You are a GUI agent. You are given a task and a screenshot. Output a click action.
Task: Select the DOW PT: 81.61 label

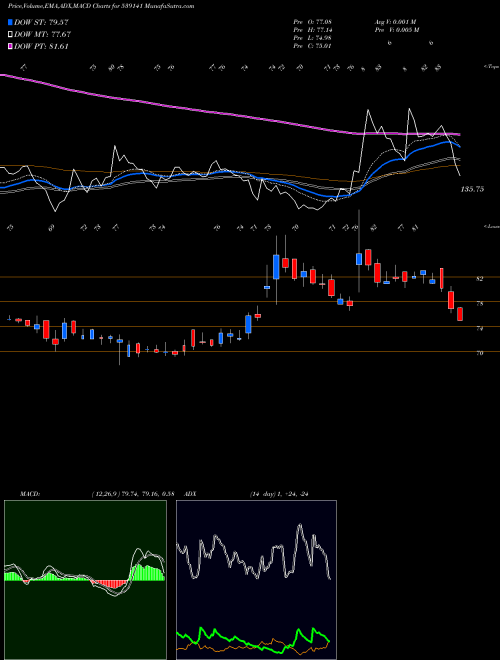coord(41,46)
